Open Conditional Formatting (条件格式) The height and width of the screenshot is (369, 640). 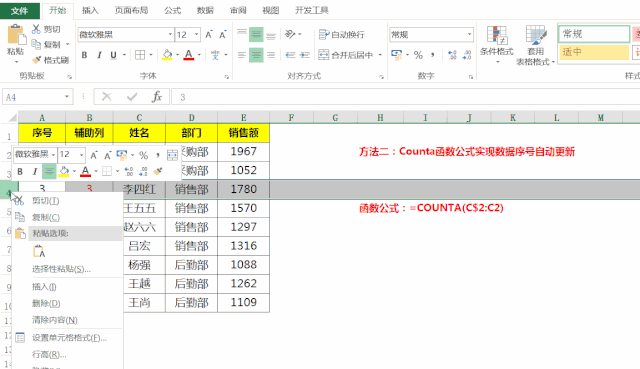[x=497, y=44]
